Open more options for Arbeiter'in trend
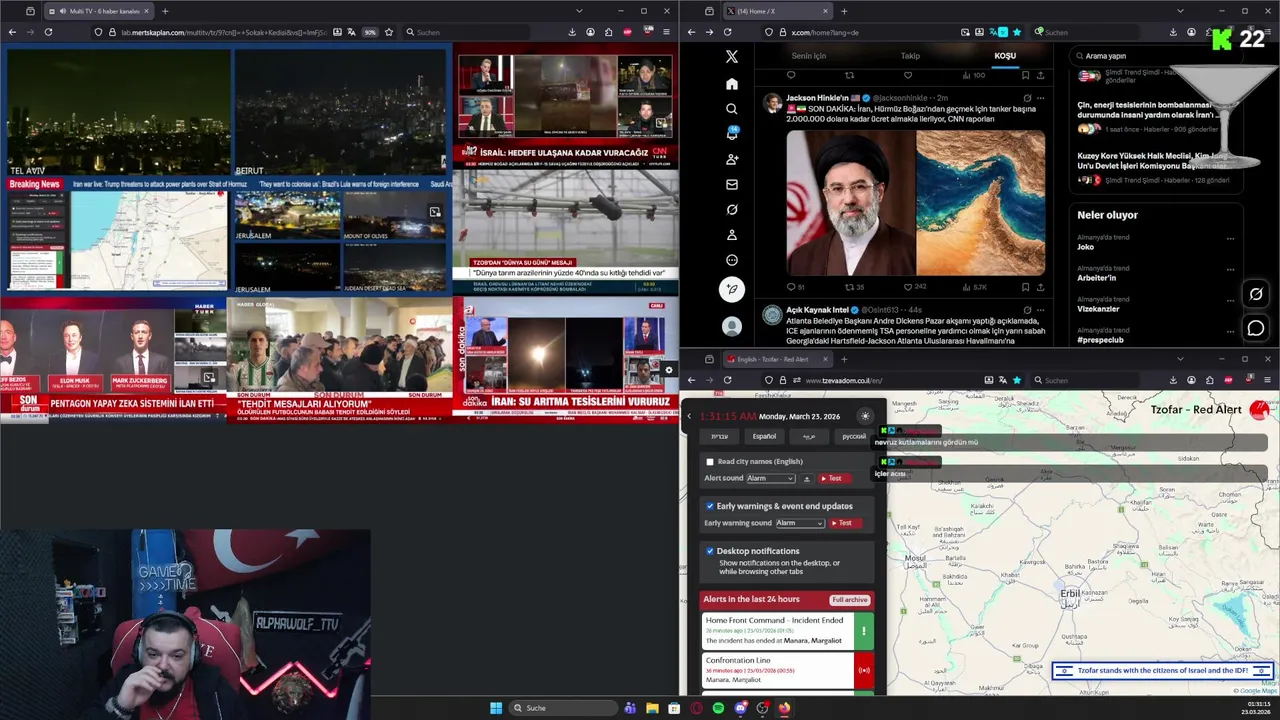 point(1230,270)
